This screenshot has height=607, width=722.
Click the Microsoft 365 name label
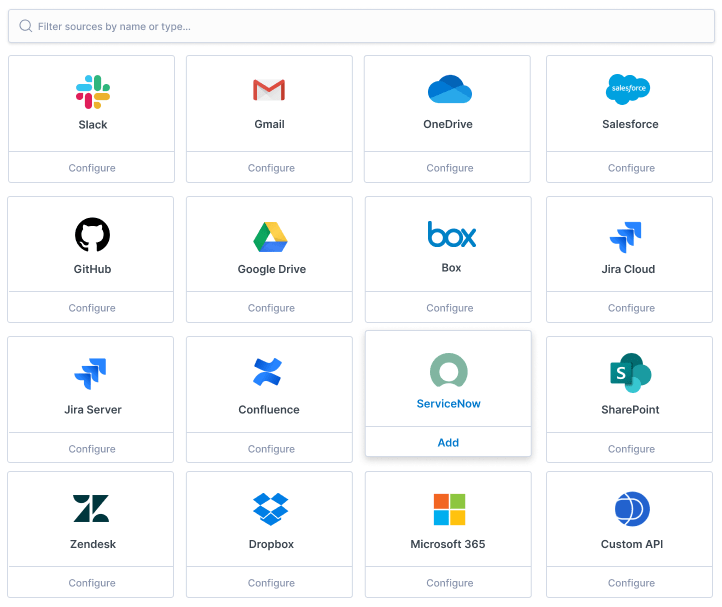(448, 544)
